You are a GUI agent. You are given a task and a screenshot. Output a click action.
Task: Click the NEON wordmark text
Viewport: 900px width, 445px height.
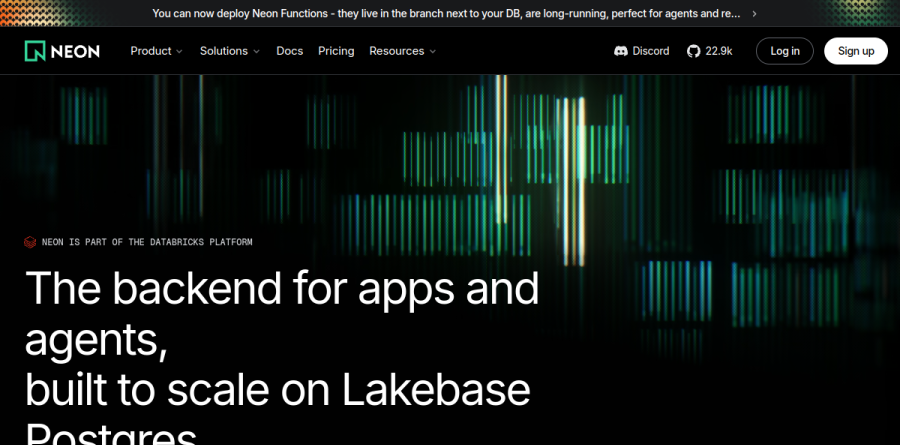point(75,52)
